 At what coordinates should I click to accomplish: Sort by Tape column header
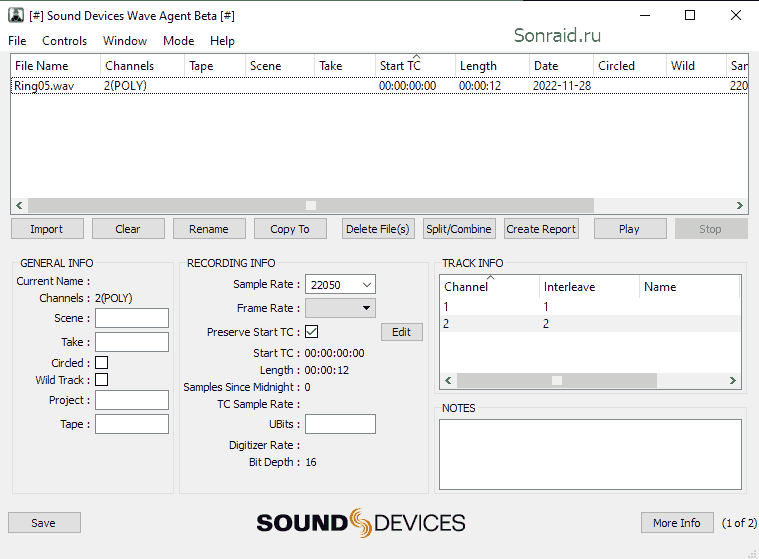click(x=215, y=66)
